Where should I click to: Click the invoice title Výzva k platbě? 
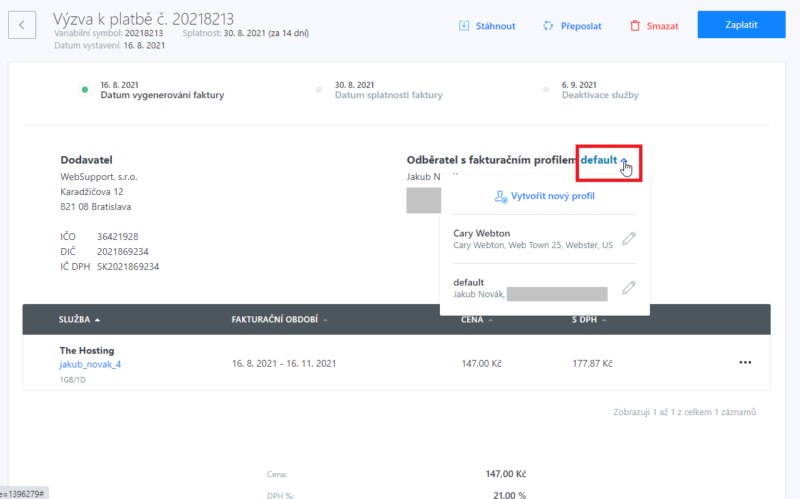tap(143, 19)
